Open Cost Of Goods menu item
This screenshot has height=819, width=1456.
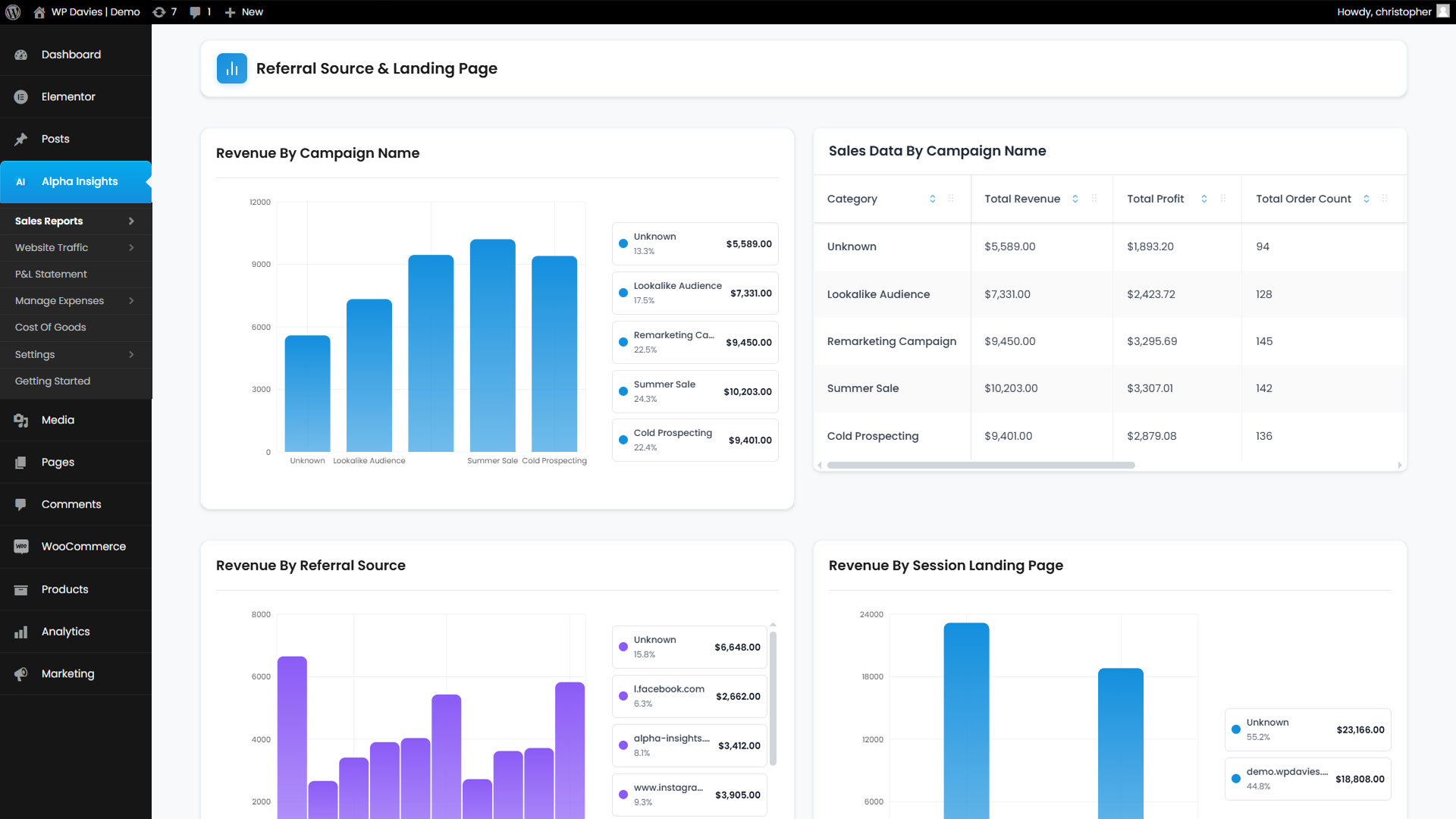[x=50, y=328]
